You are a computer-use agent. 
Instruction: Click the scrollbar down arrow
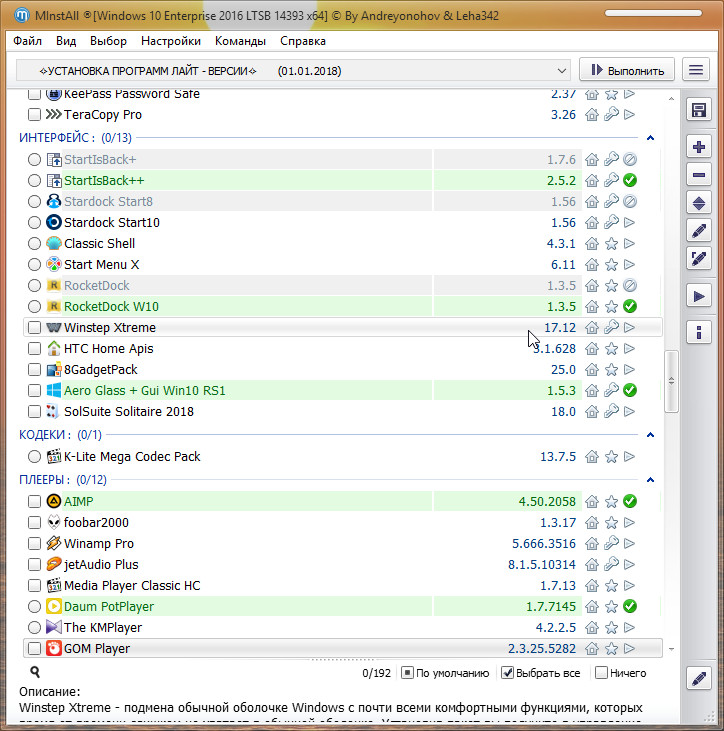[671, 648]
